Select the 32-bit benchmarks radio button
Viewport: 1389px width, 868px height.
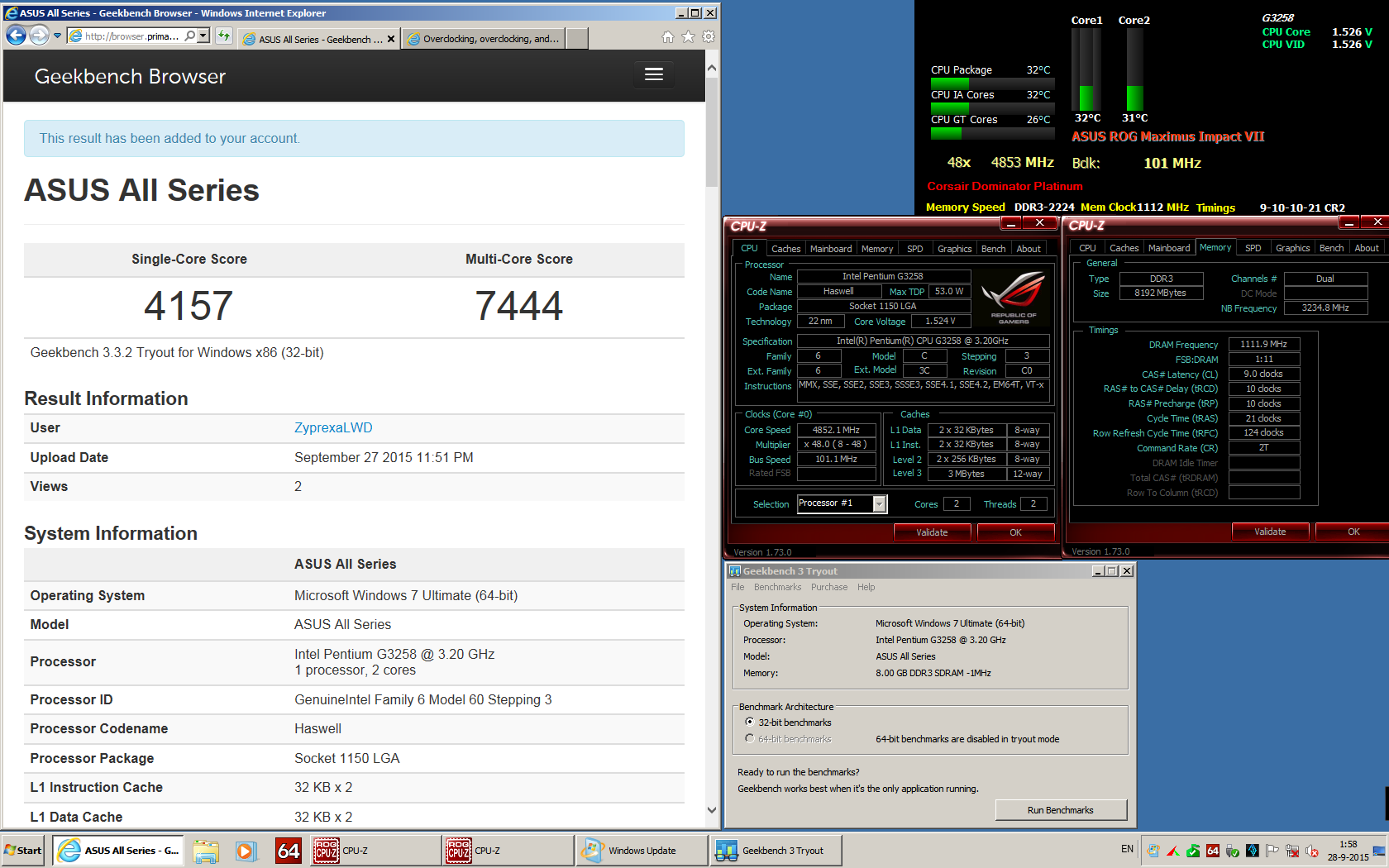click(750, 722)
